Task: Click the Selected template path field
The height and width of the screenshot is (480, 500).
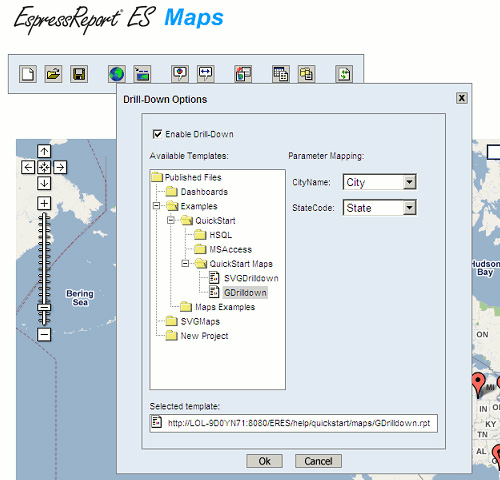Action: pyautogui.click(x=294, y=423)
